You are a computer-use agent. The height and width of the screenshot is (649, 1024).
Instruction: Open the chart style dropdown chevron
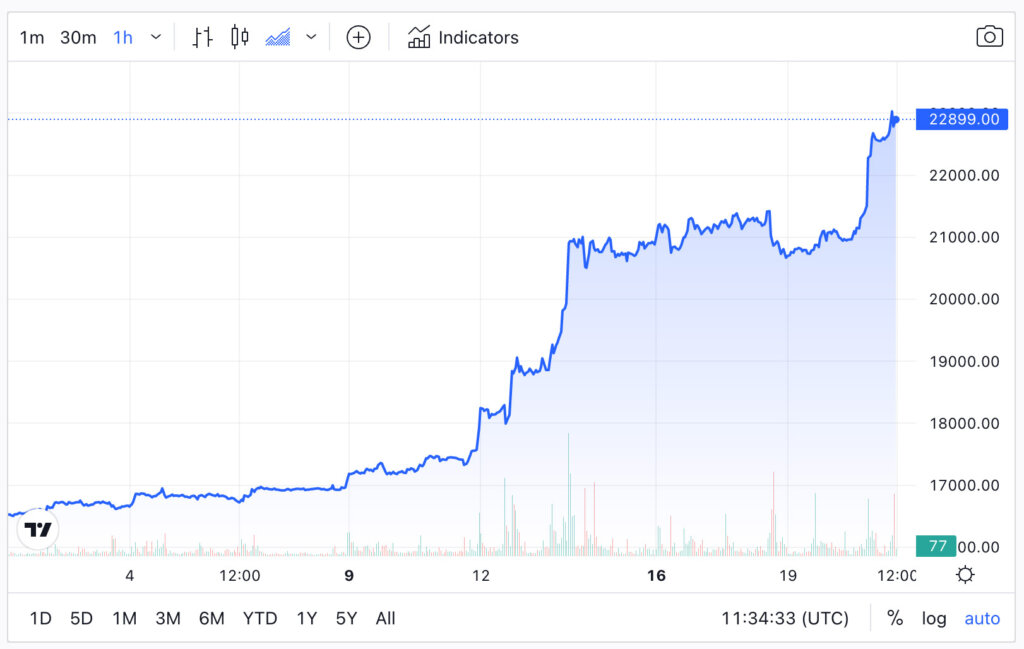click(x=310, y=37)
